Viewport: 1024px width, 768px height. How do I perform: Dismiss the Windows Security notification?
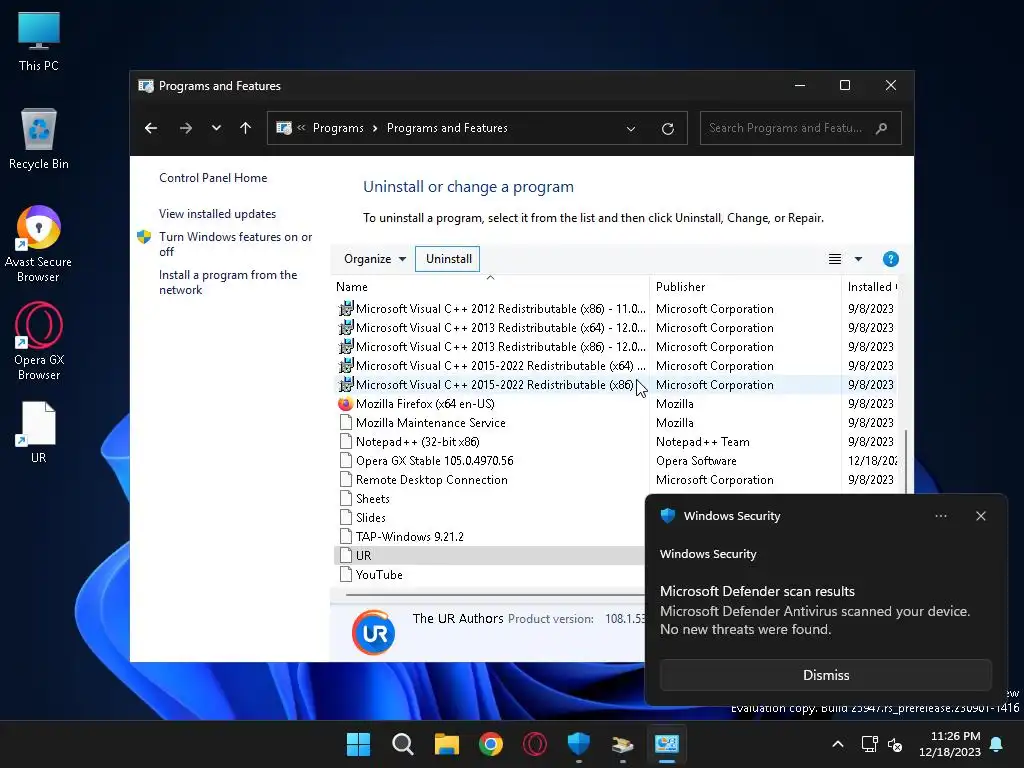click(825, 675)
